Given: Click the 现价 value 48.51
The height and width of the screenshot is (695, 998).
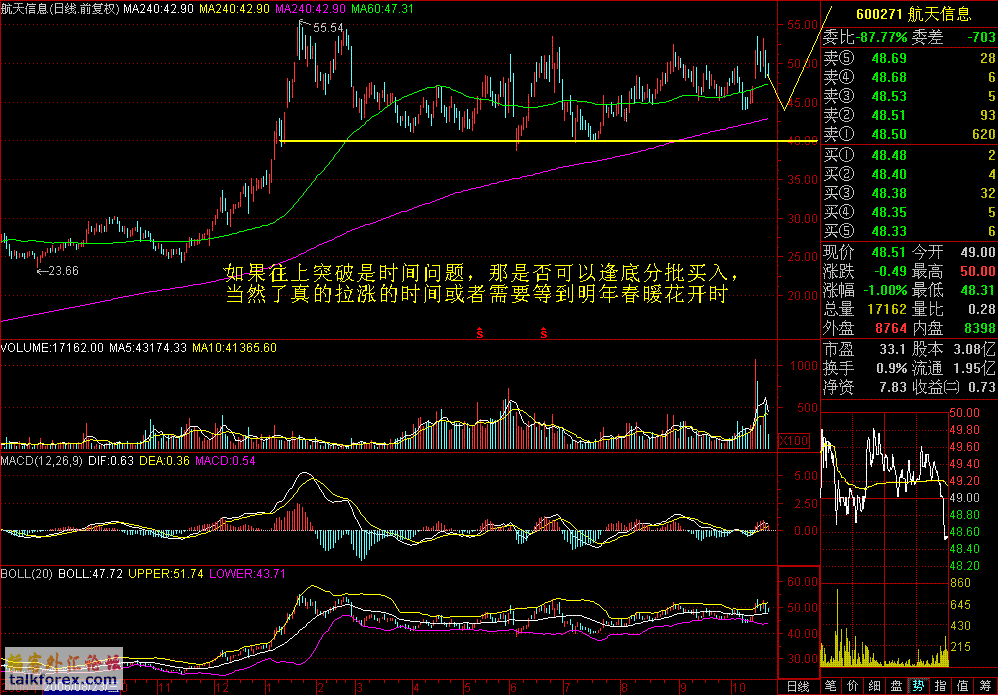Looking at the screenshot, I should click(889, 252).
